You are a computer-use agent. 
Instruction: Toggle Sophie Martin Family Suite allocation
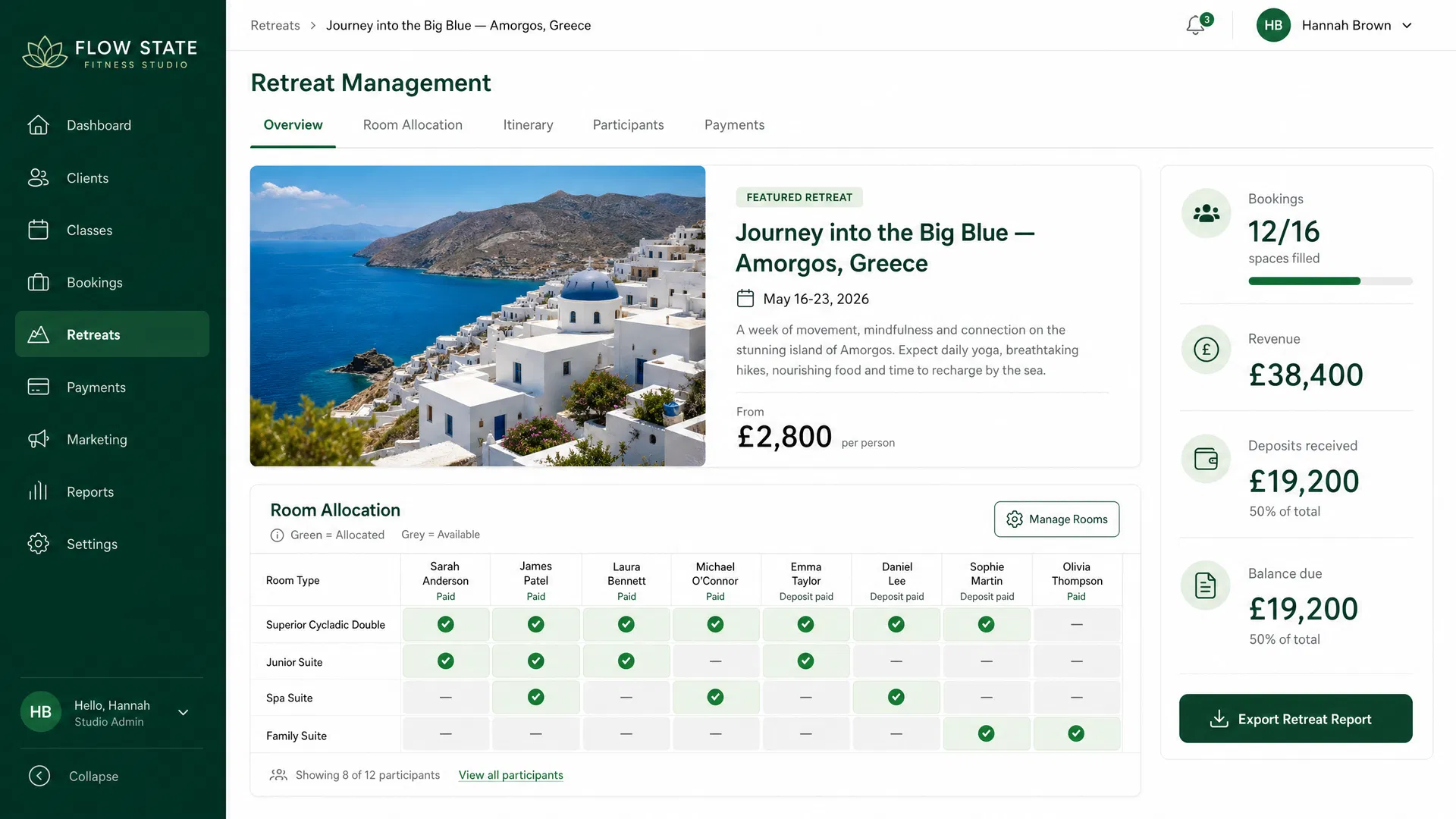[x=987, y=733]
